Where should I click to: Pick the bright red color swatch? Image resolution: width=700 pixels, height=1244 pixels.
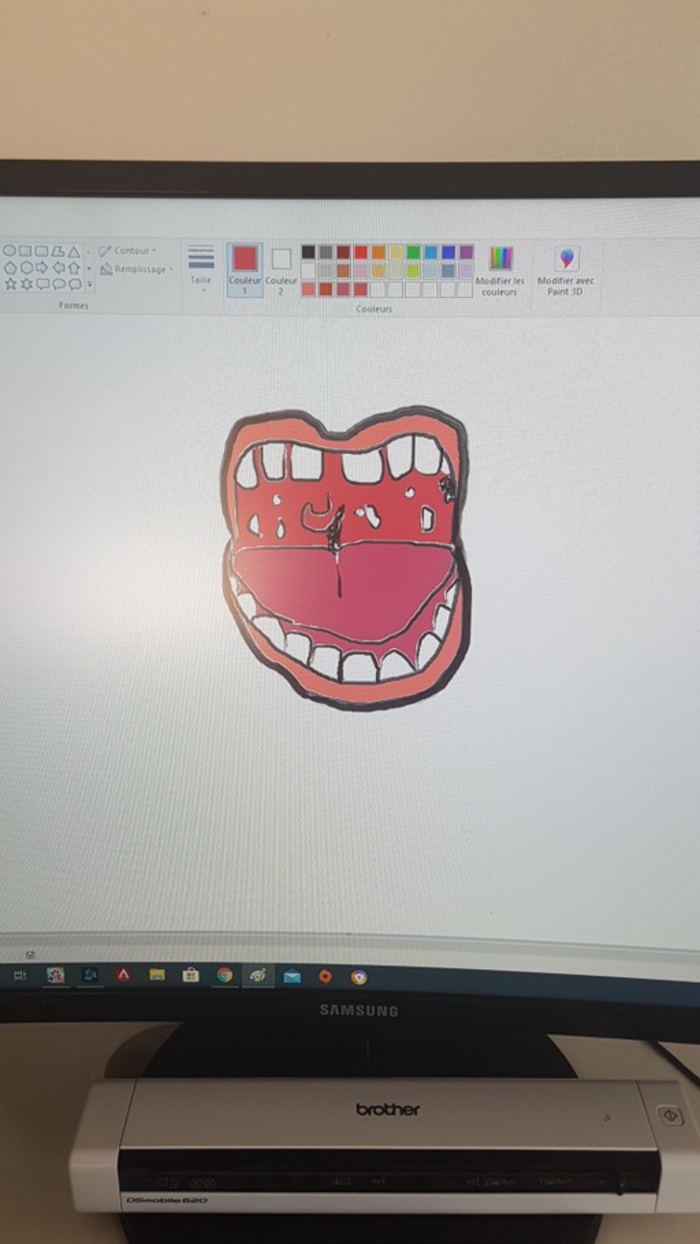pyautogui.click(x=361, y=252)
